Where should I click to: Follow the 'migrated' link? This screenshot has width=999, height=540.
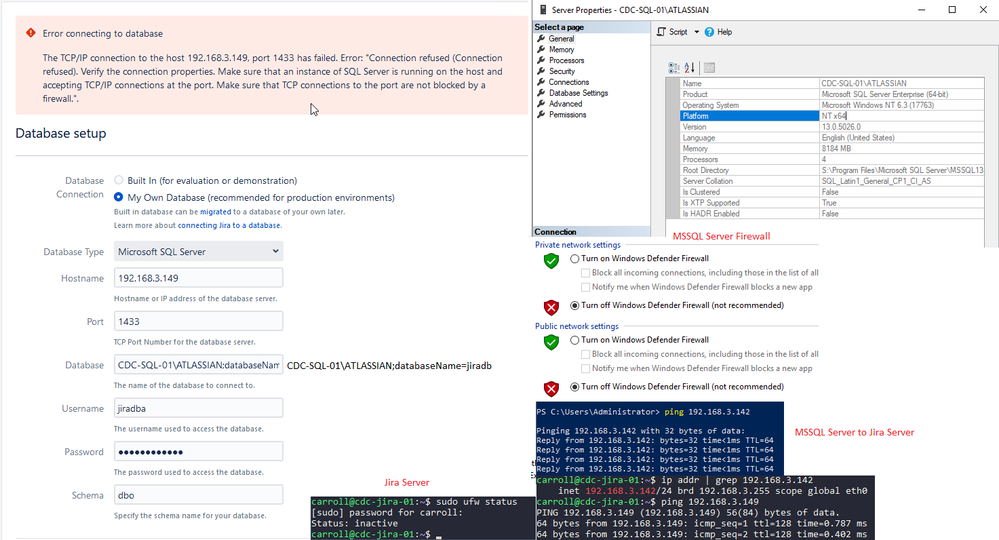215,212
